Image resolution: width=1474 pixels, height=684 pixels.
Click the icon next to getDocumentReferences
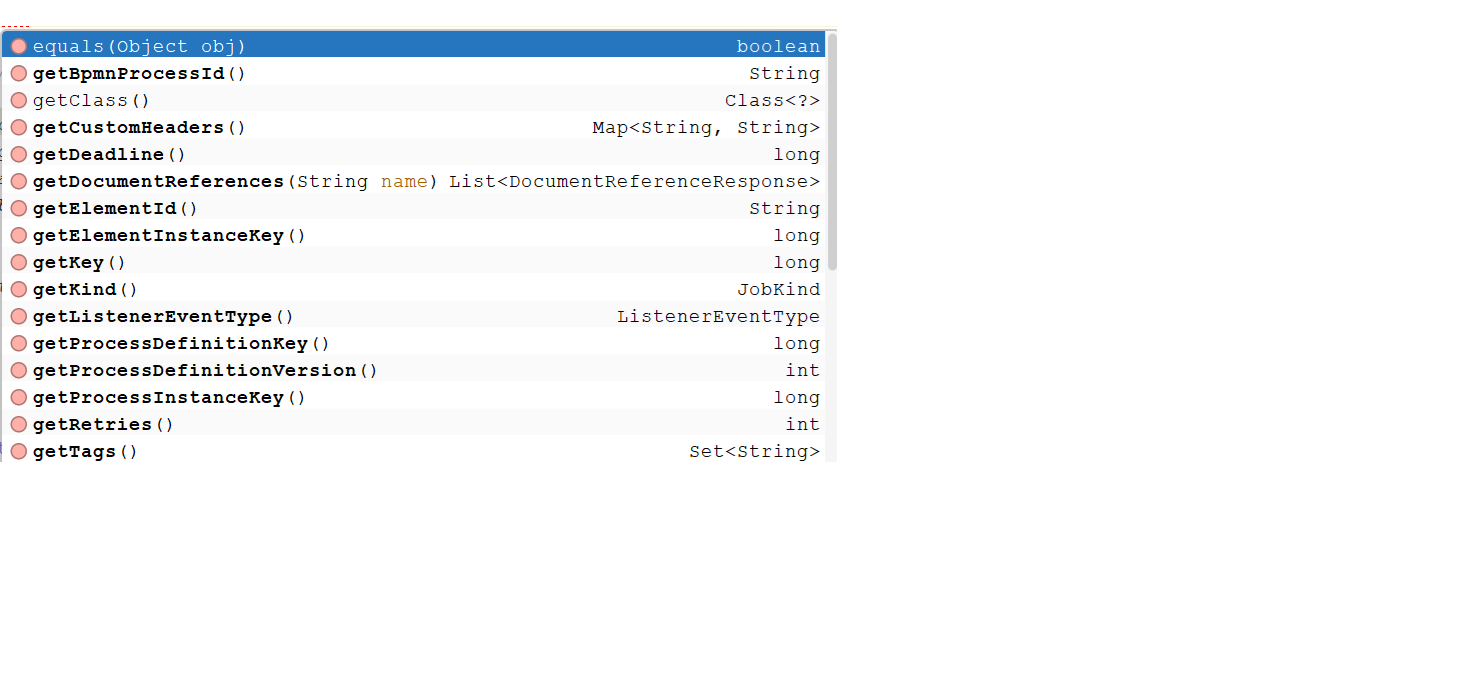(x=18, y=182)
